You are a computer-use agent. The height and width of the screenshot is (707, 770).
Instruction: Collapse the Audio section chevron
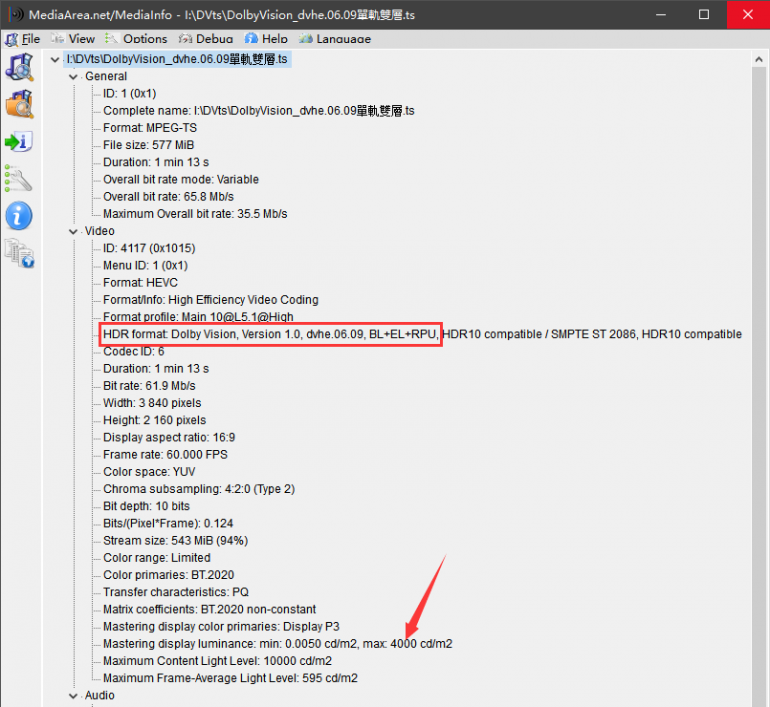click(x=73, y=696)
